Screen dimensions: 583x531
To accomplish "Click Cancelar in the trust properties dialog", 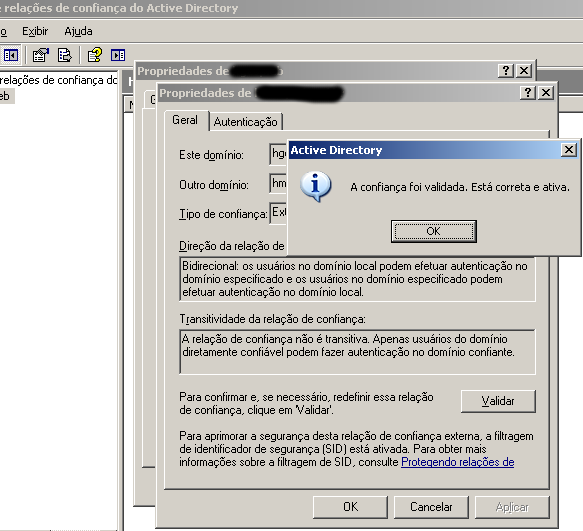I will coord(431,507).
